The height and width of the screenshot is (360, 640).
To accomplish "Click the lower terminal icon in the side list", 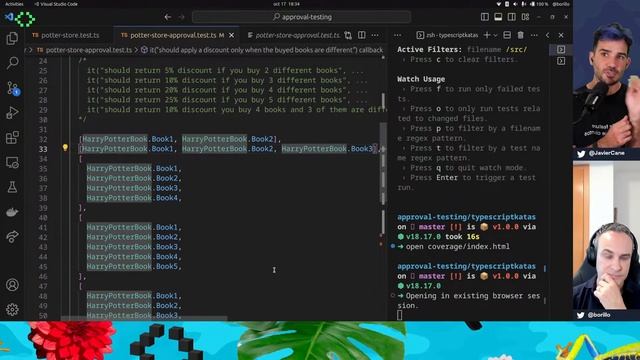I will click(x=561, y=61).
